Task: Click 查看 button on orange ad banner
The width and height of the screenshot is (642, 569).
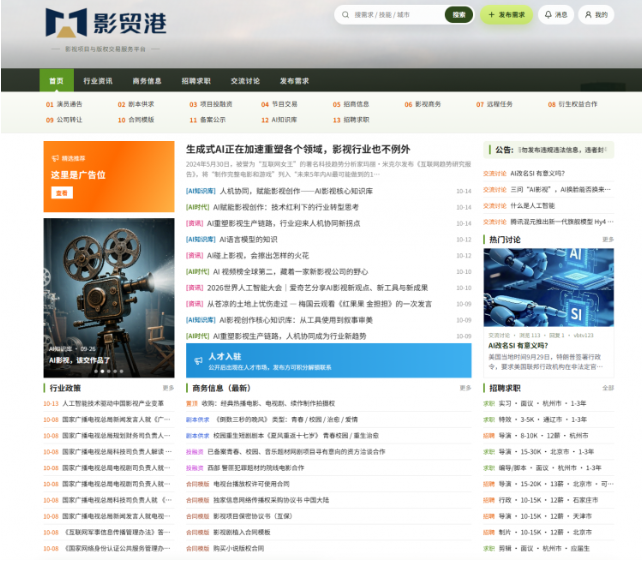Action: pyautogui.click(x=62, y=192)
